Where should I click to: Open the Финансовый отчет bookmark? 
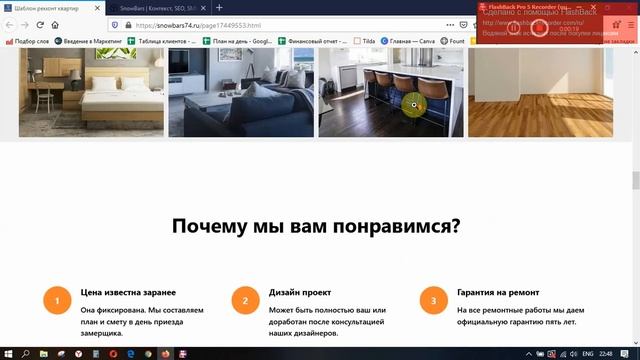pyautogui.click(x=313, y=41)
